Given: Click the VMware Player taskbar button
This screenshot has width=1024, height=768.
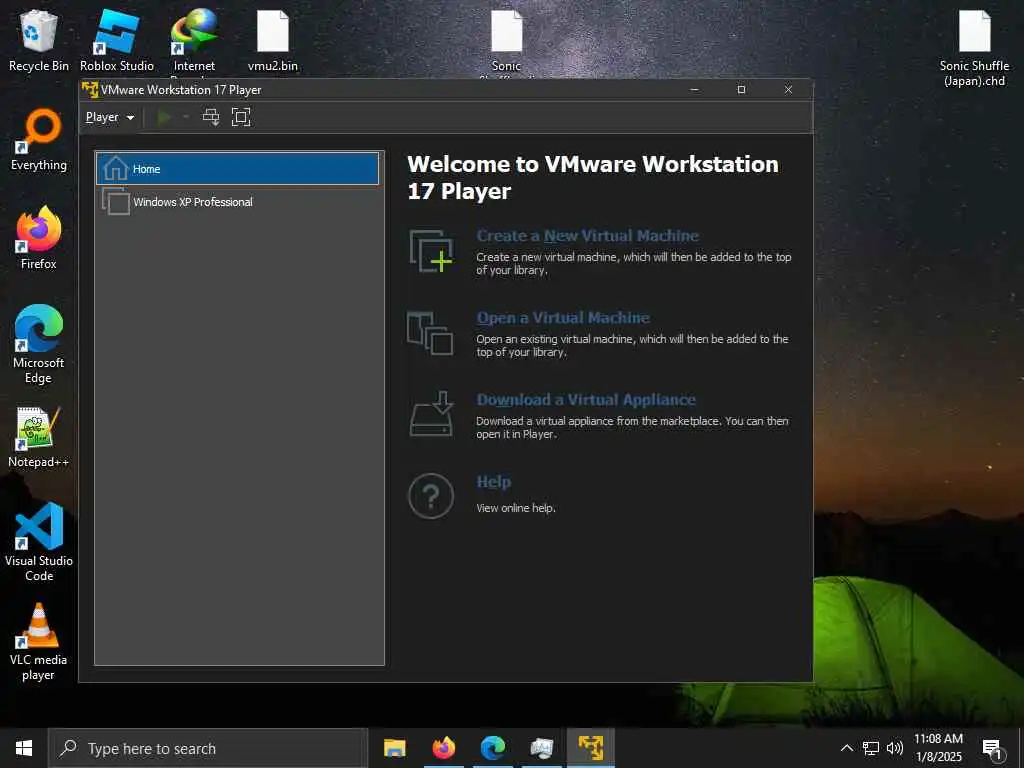Looking at the screenshot, I should click(590, 748).
